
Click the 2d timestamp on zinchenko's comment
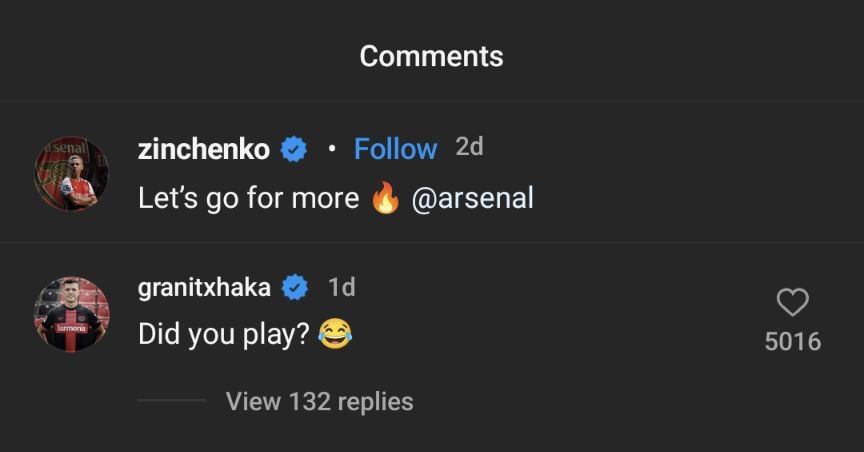469,147
